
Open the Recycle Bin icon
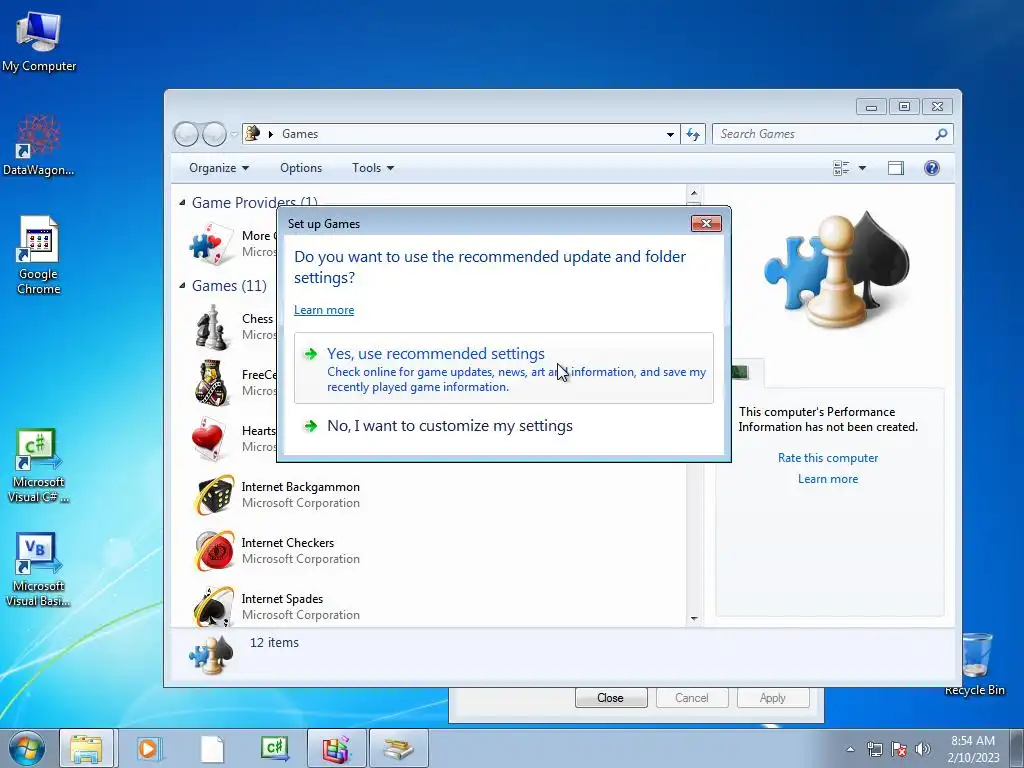pos(975,664)
